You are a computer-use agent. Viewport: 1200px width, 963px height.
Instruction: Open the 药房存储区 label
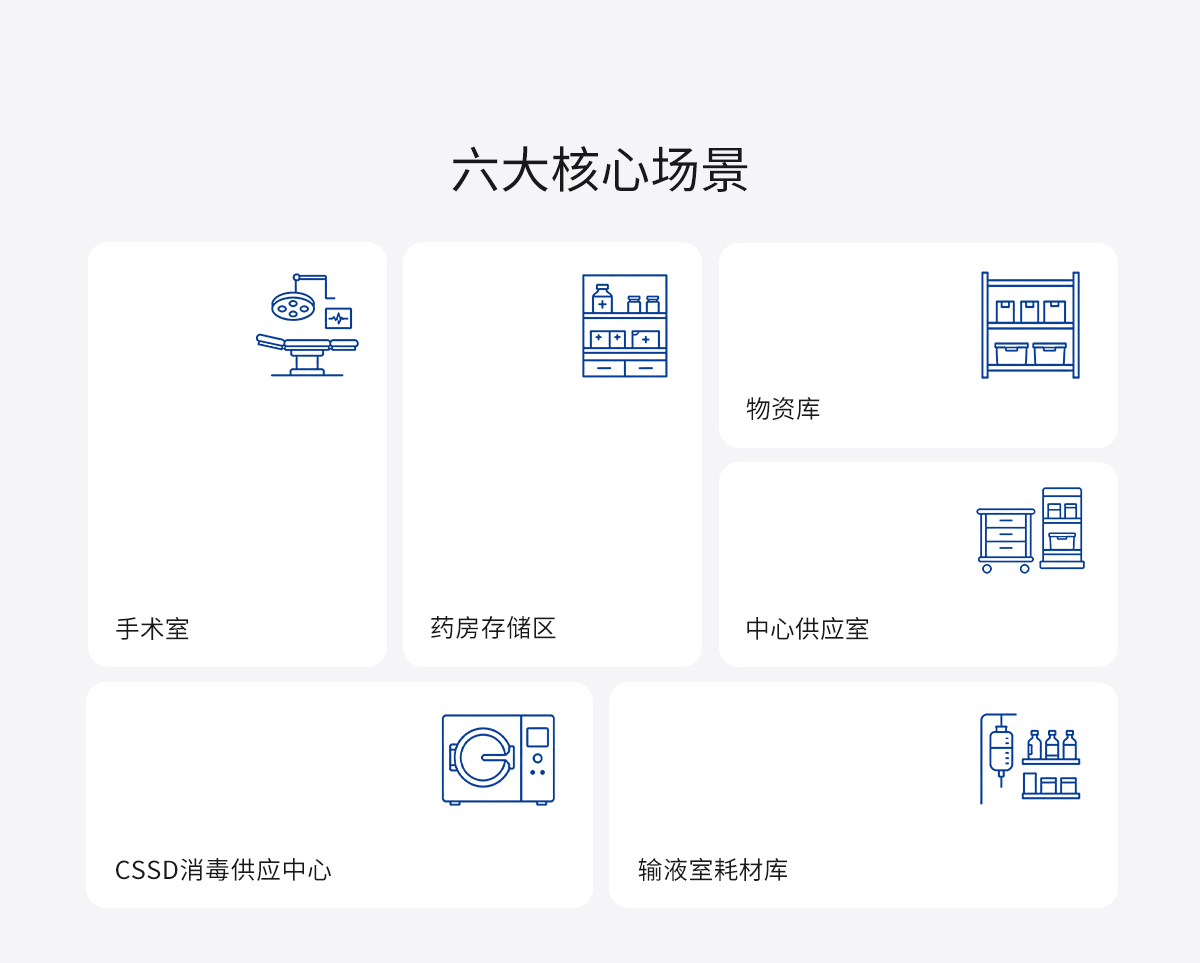pos(493,628)
